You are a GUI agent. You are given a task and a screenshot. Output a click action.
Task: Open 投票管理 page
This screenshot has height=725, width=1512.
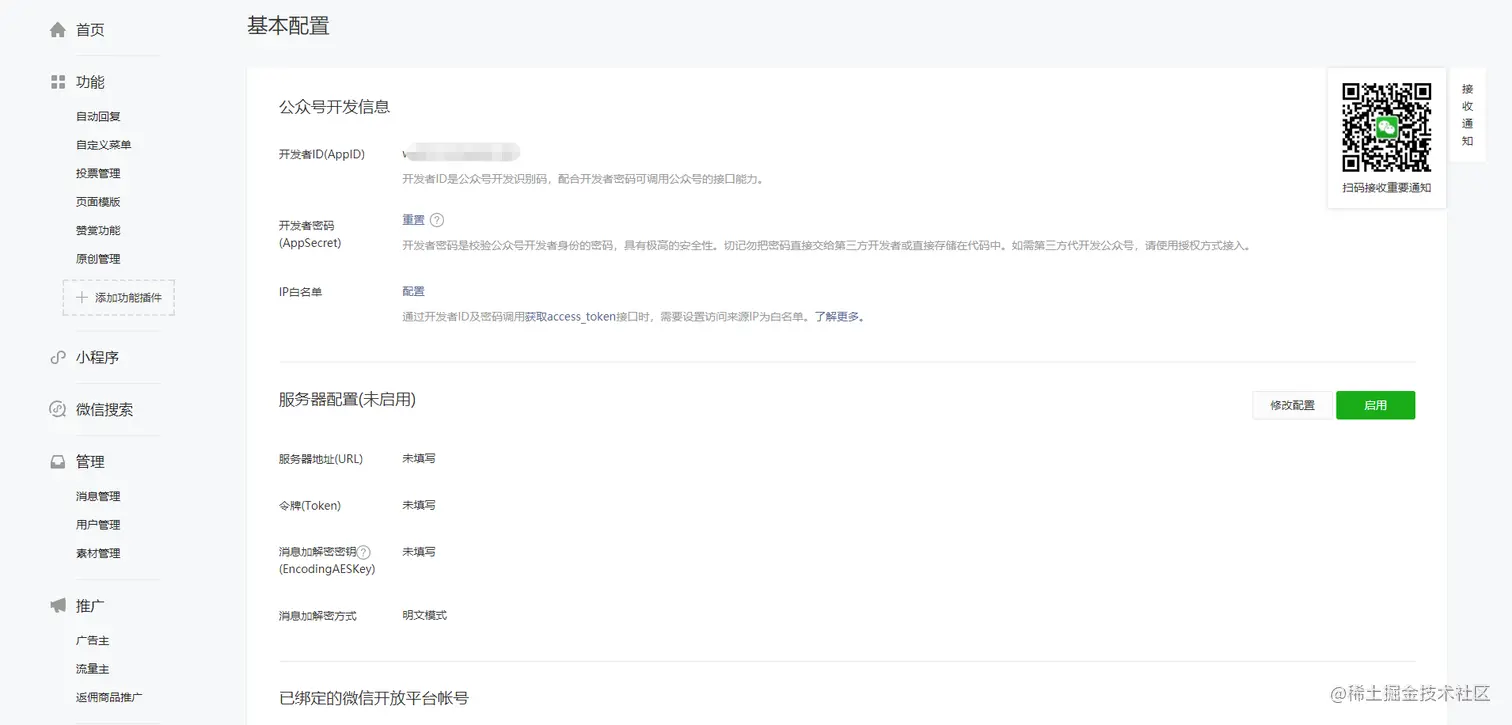click(98, 174)
